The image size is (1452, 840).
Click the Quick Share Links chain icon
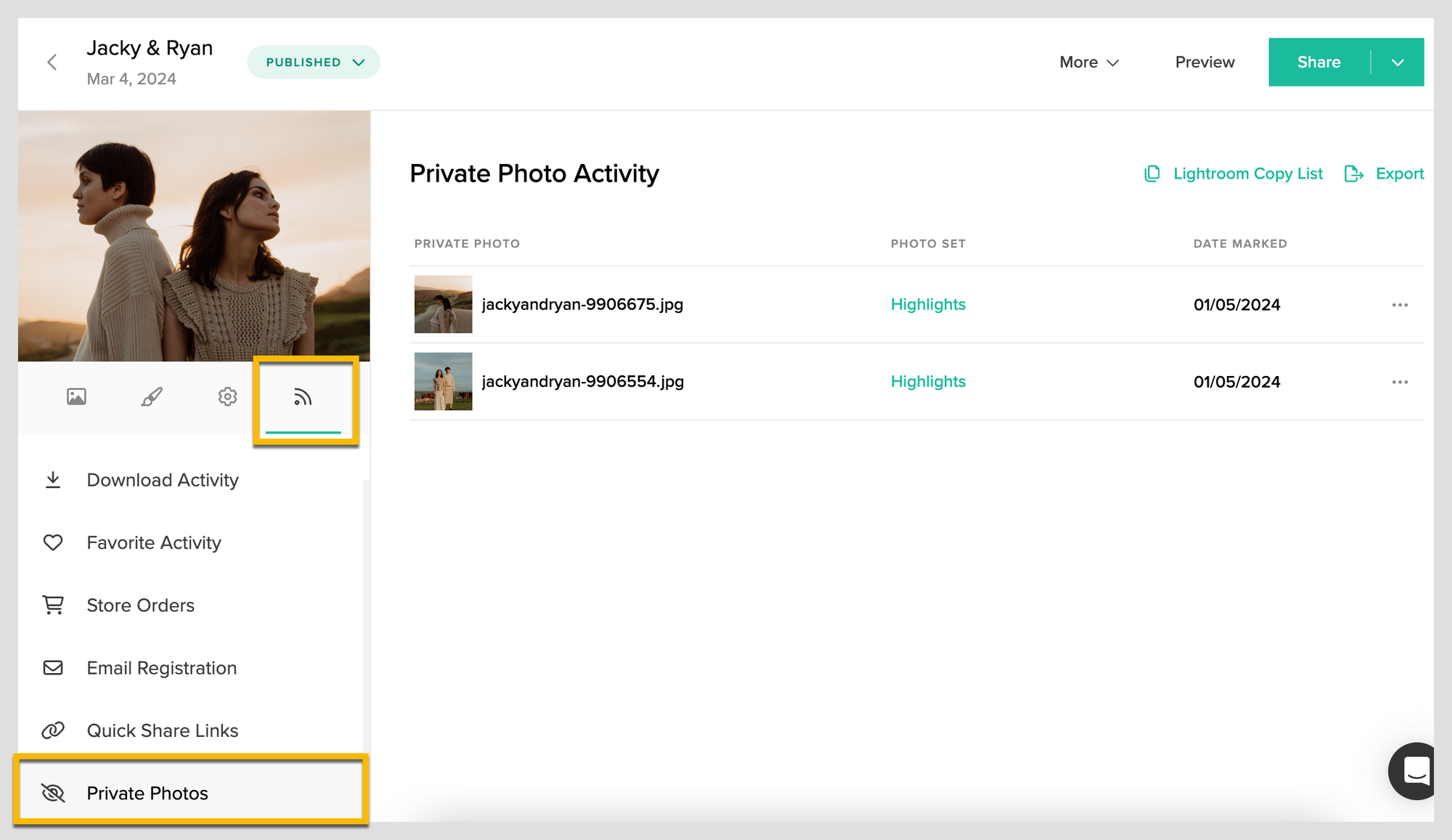coord(53,730)
